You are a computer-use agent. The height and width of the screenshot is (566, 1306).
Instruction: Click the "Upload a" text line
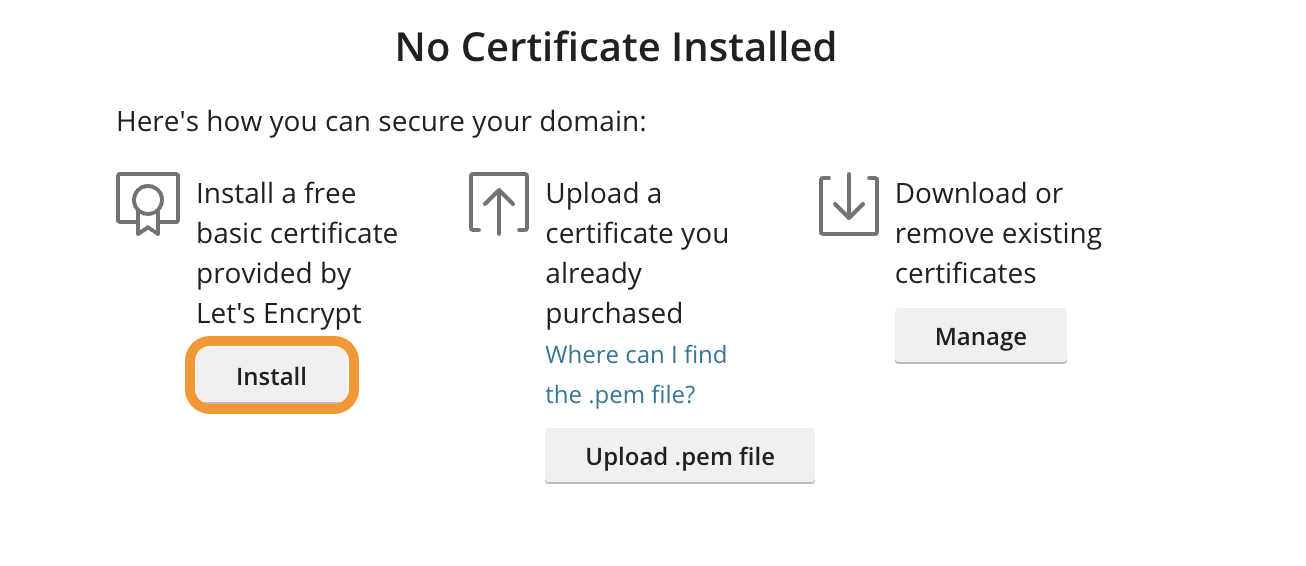pyautogui.click(x=603, y=193)
